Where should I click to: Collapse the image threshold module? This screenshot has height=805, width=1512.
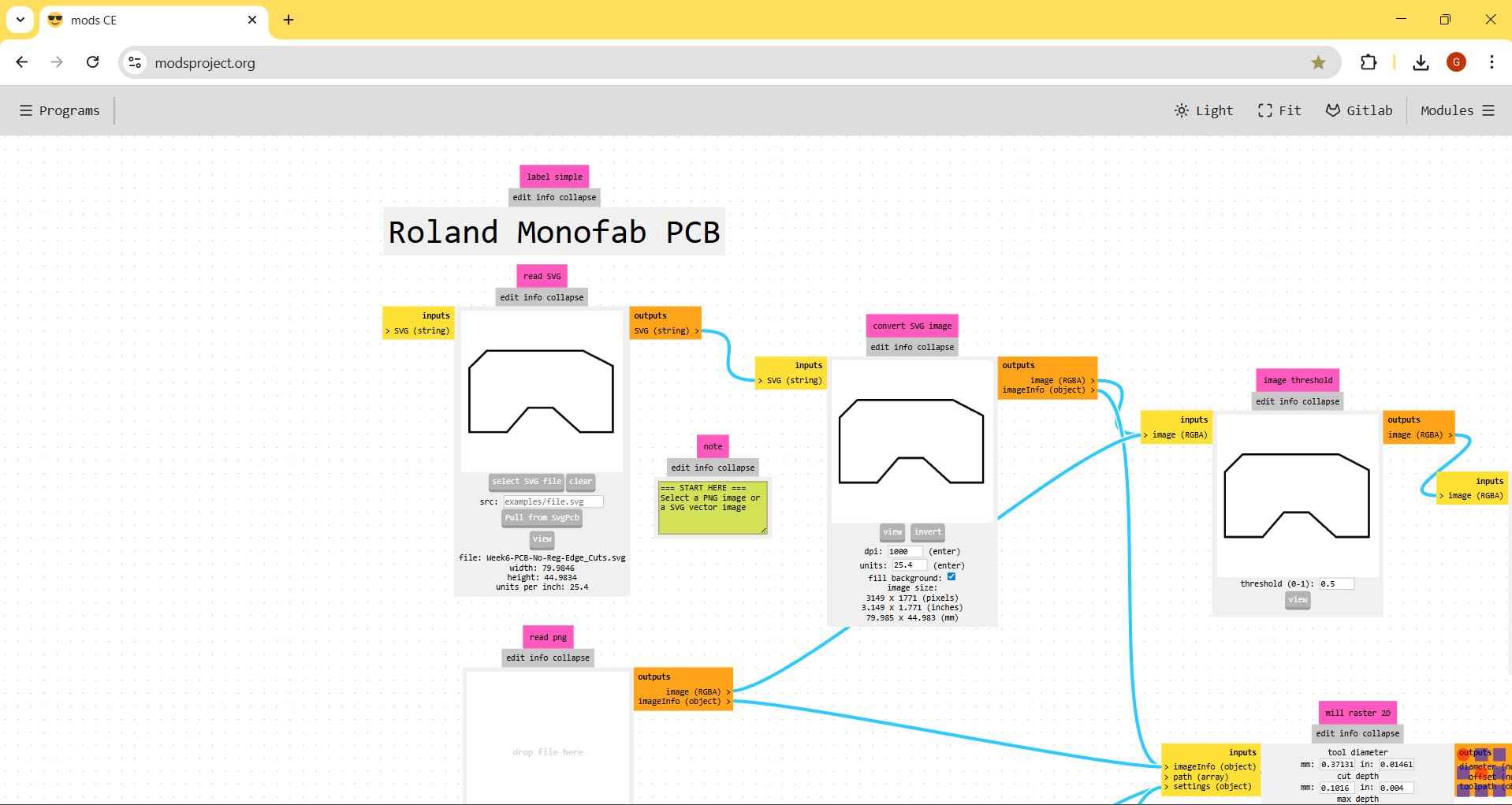pyautogui.click(x=1320, y=401)
